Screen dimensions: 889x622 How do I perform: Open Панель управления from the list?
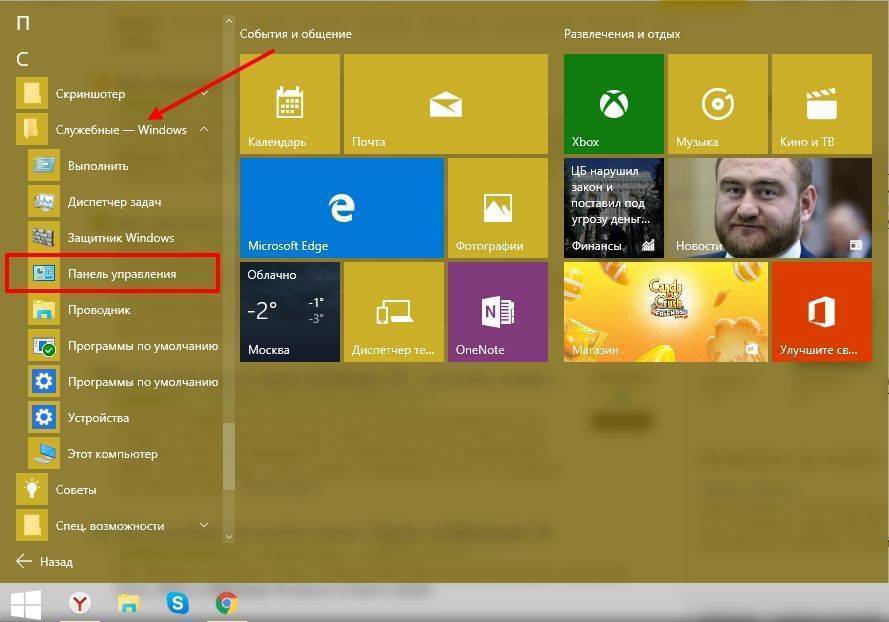pyautogui.click(x=121, y=274)
